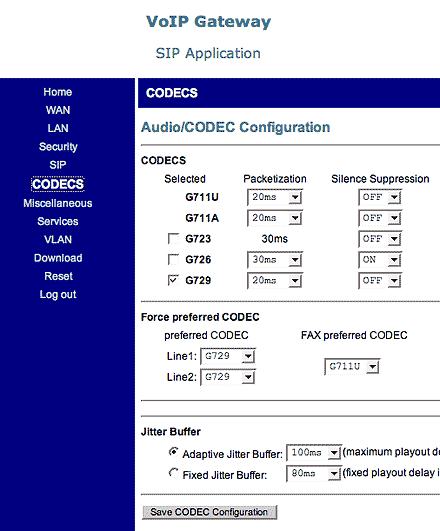Screen dimensions: 440x531
Task: Change G723 silence suppression dropdown
Action: [380, 239]
